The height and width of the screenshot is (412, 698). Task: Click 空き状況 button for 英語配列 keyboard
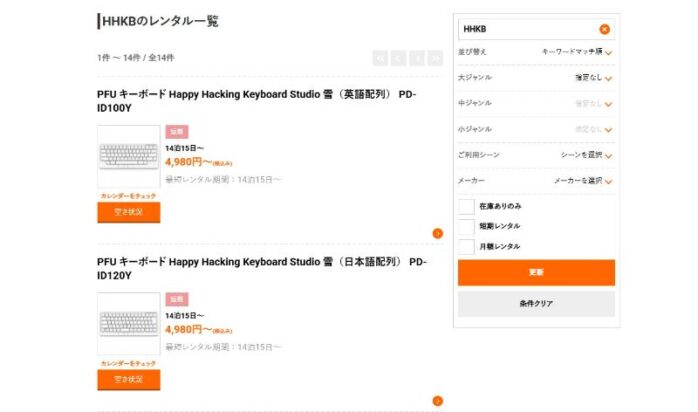(x=129, y=212)
